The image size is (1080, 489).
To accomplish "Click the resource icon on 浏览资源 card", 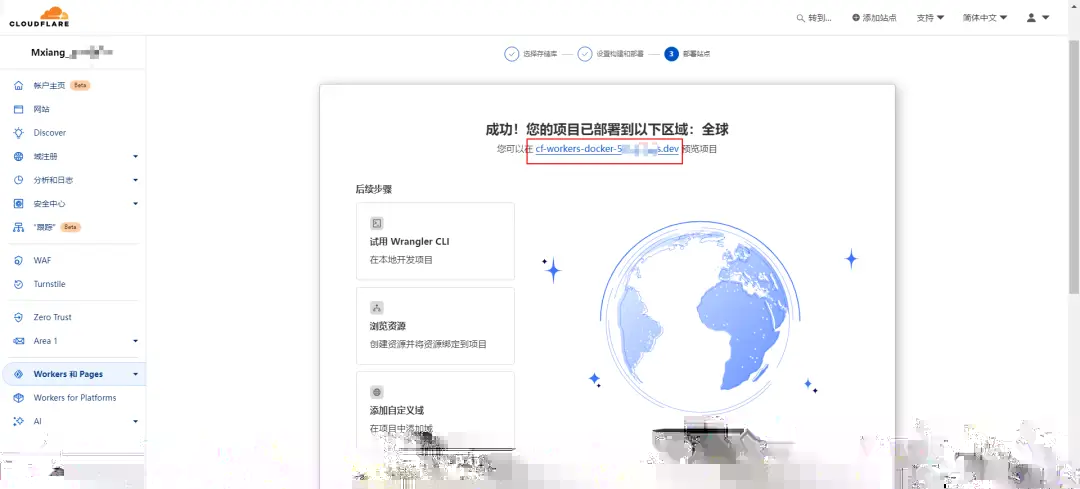I will [376, 308].
